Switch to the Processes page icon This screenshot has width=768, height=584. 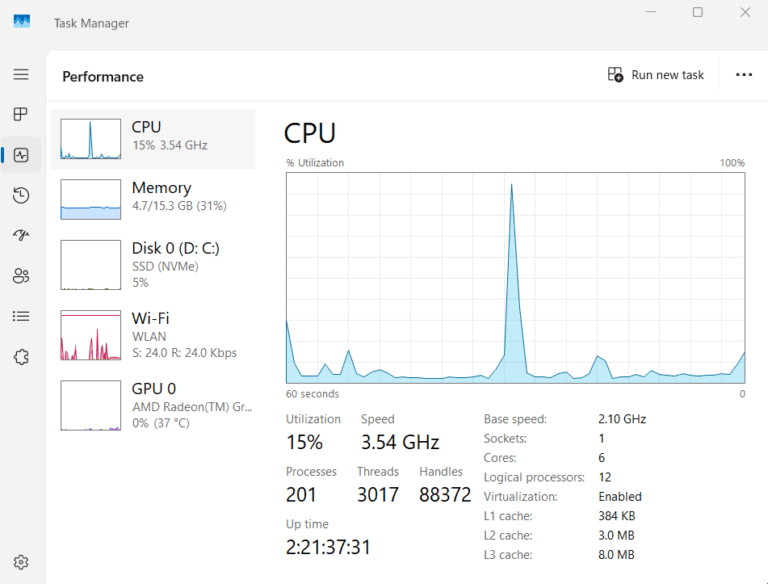21,115
